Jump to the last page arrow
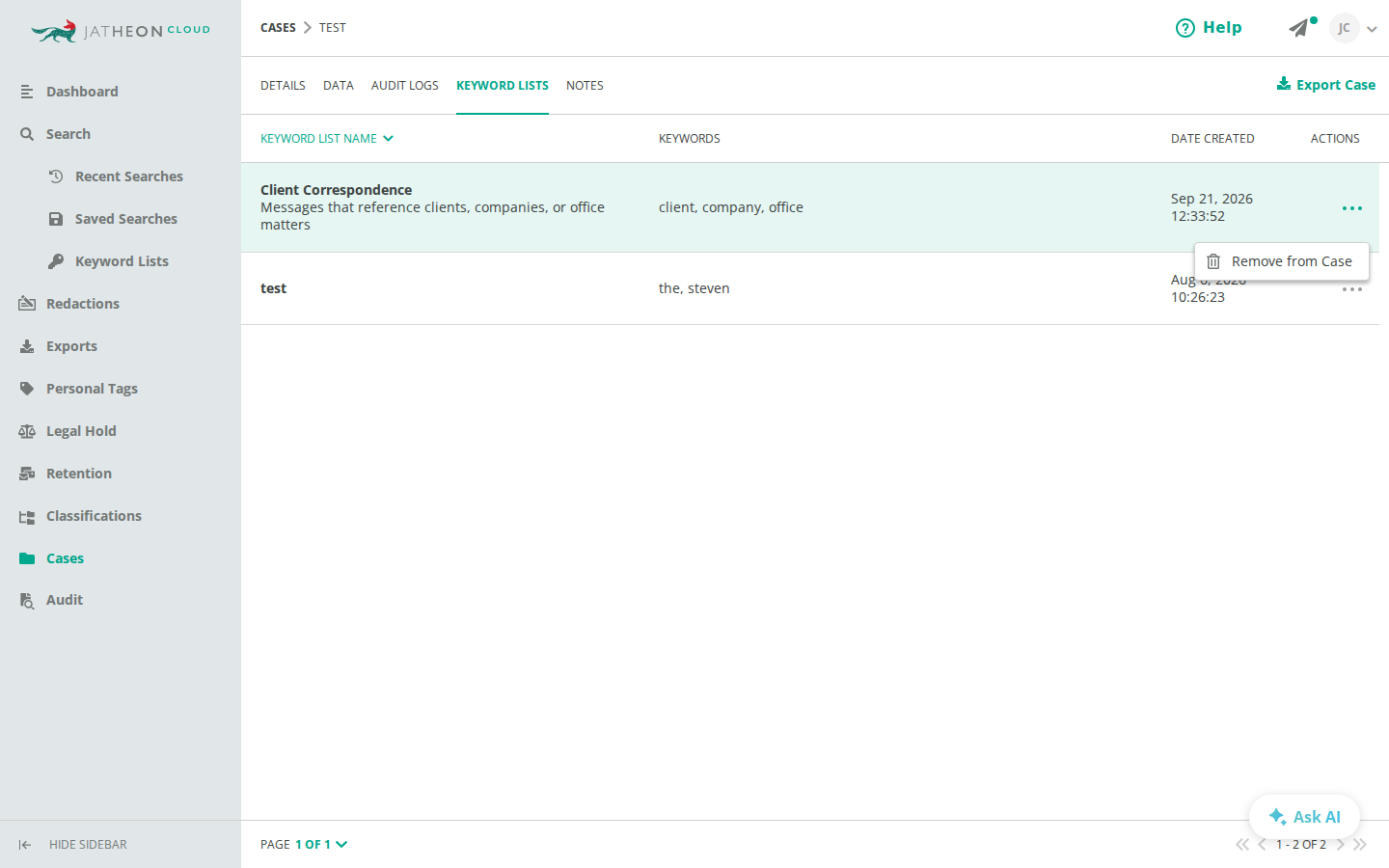Screen dimensions: 1389x868 tap(1360, 845)
